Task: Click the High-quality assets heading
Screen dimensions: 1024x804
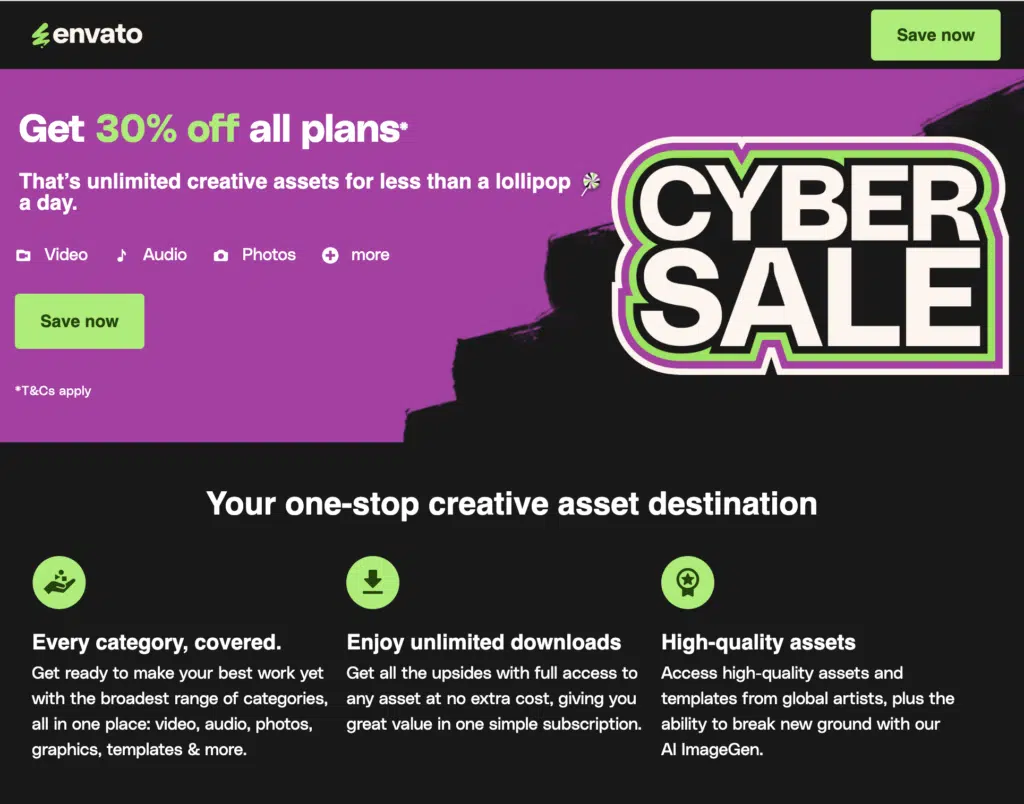Action: click(758, 642)
